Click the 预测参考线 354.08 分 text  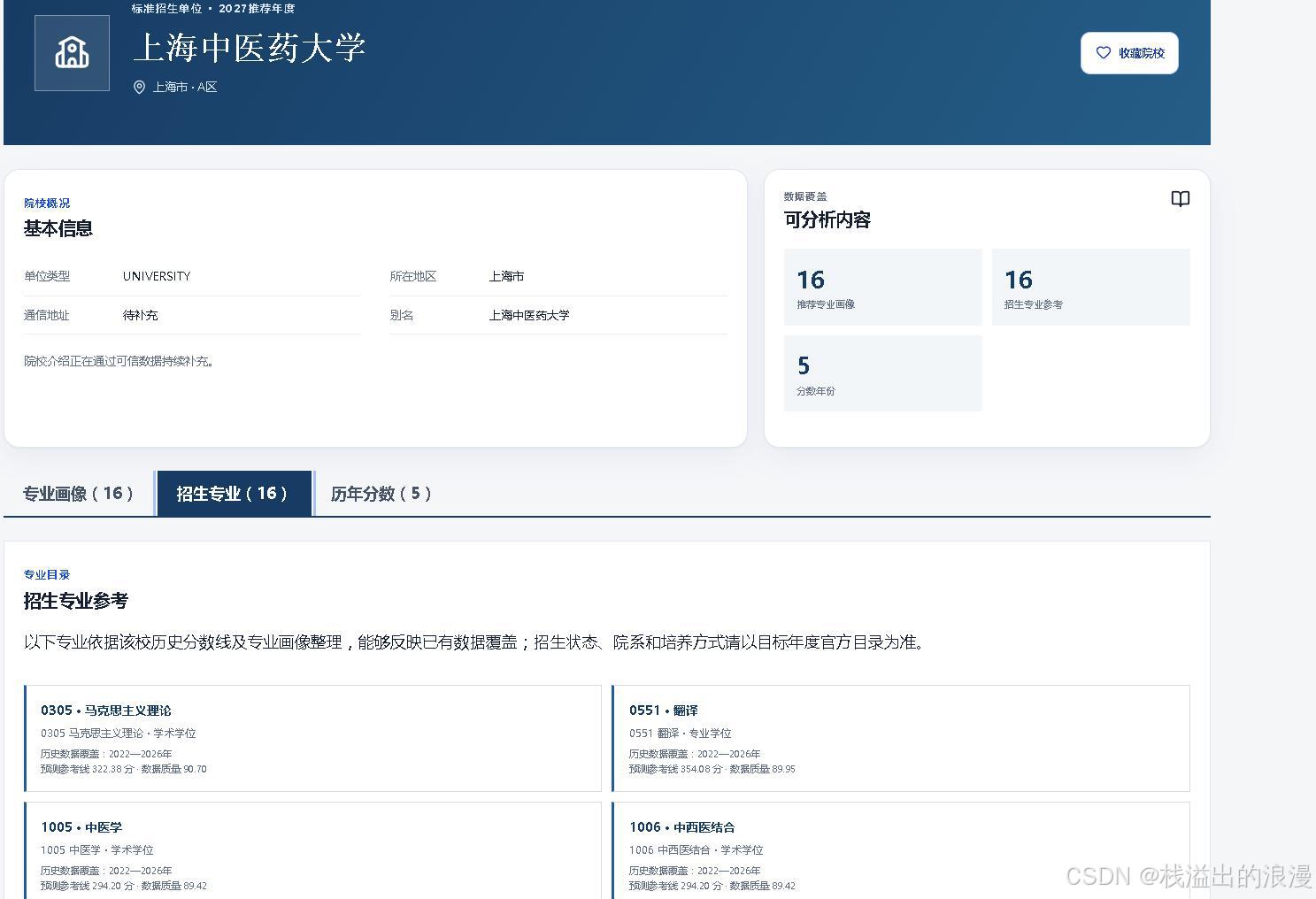(675, 770)
